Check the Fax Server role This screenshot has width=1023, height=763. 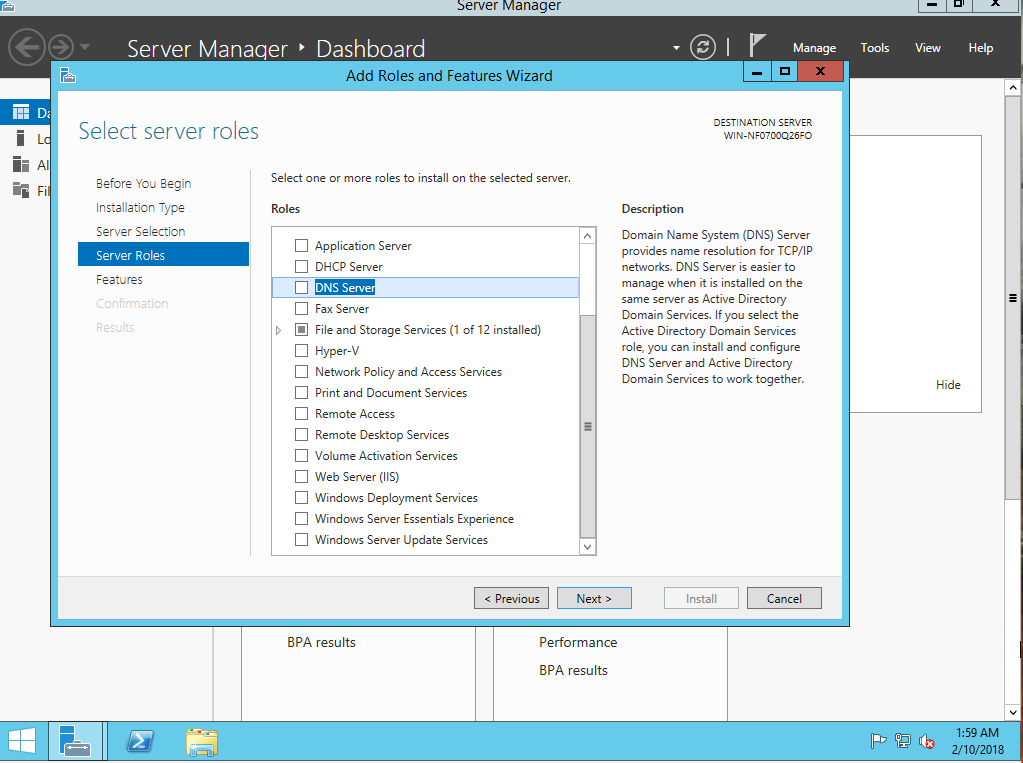[x=301, y=308]
